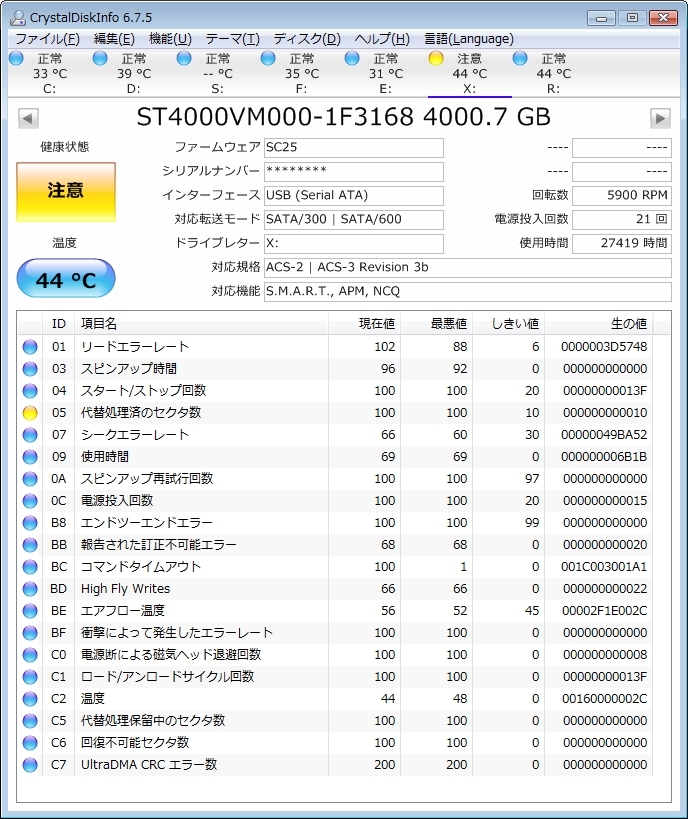Click status icon for 07 シークエラーレート

click(30, 435)
